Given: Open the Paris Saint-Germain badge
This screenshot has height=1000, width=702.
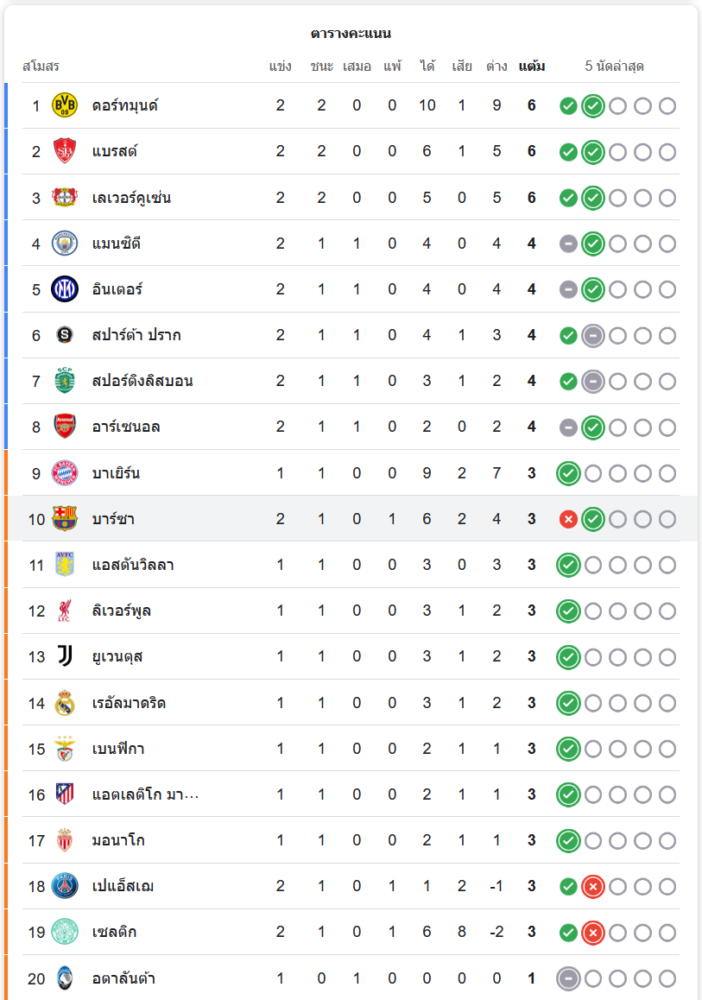Looking at the screenshot, I should [65, 886].
